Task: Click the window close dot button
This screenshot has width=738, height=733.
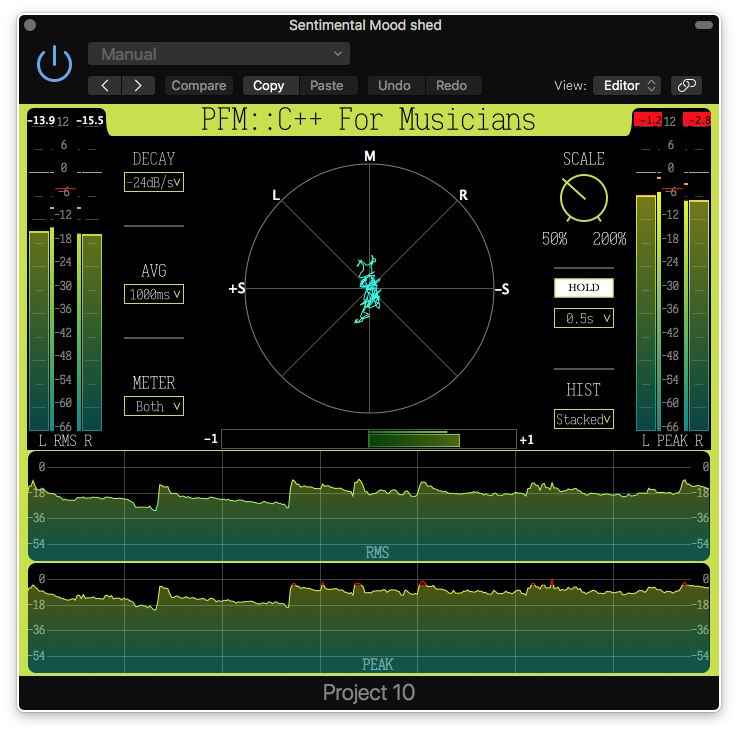Action: [30, 25]
